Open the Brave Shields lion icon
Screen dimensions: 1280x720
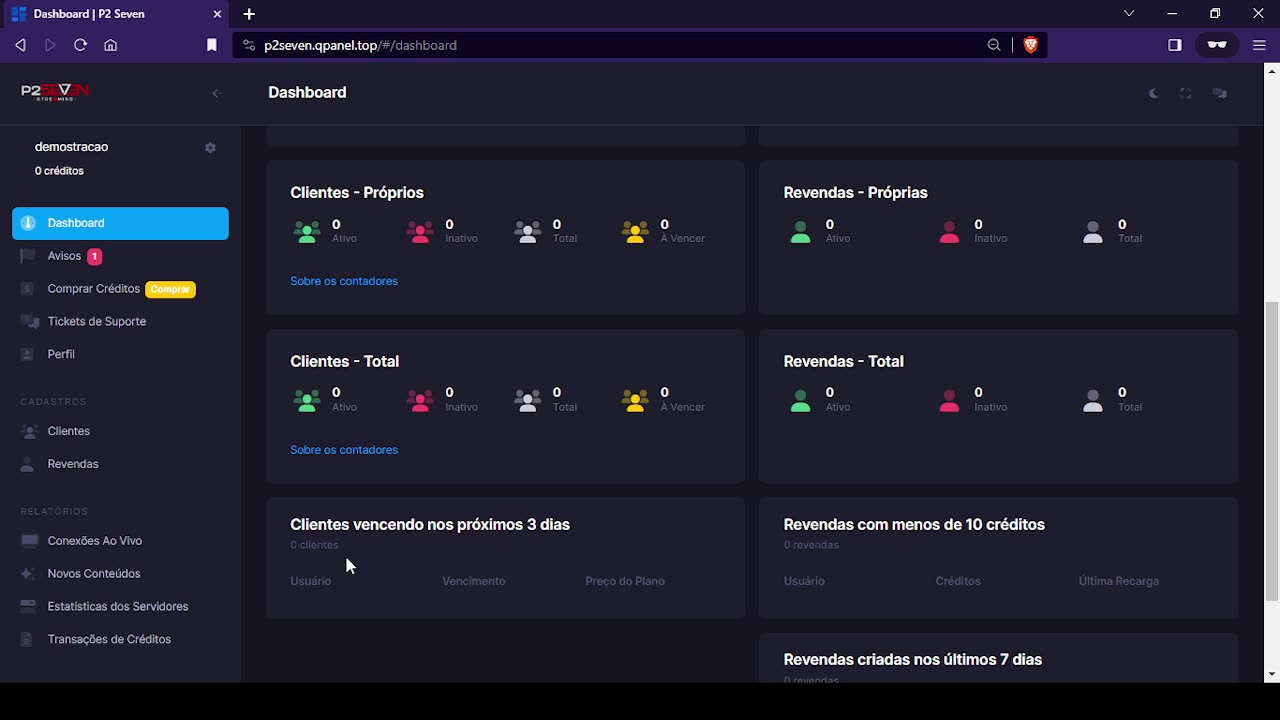(x=1030, y=45)
